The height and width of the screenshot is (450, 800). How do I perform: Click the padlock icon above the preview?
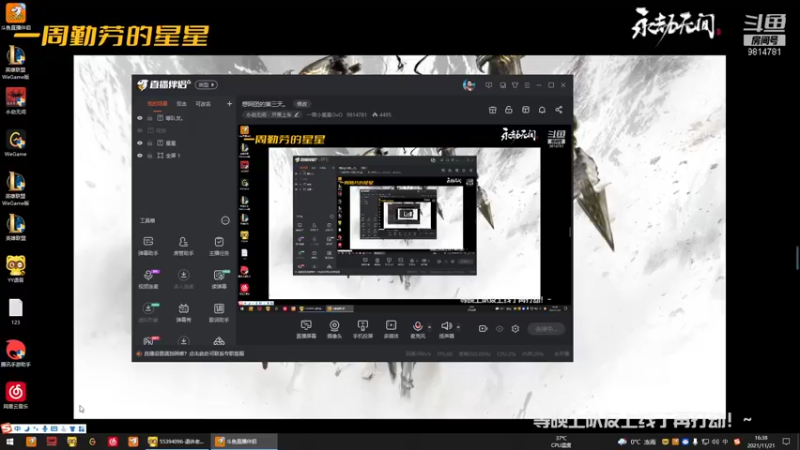click(x=509, y=110)
